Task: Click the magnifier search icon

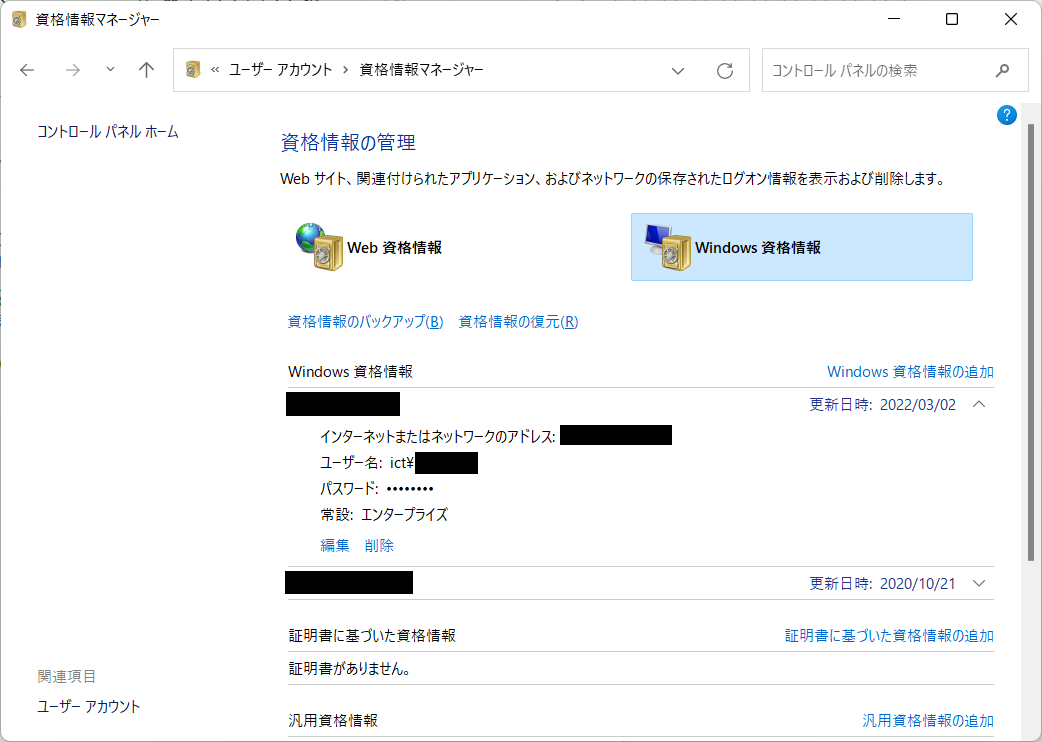Action: [x=1002, y=70]
